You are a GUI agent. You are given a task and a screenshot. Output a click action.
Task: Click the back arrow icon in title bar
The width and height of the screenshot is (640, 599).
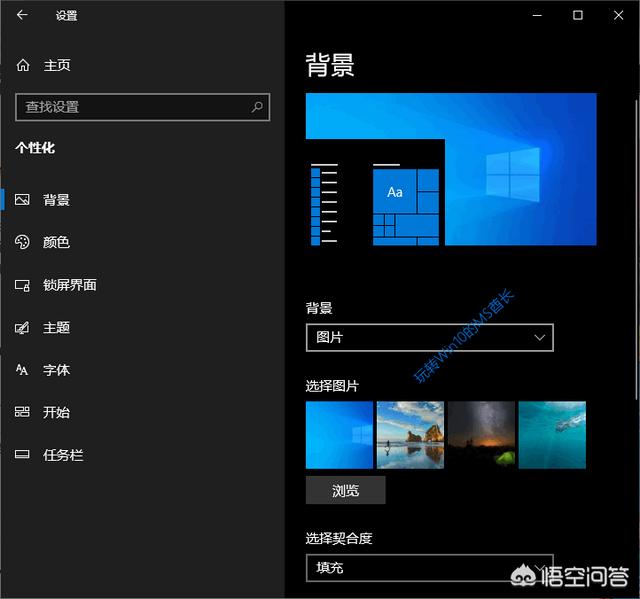click(x=23, y=15)
